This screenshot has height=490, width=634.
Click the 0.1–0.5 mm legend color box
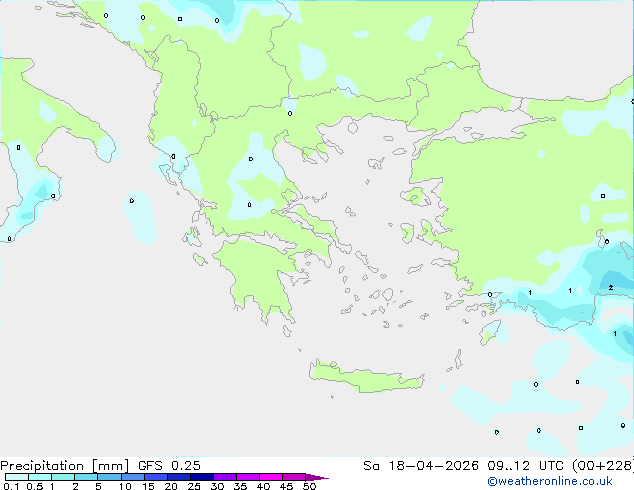click(17, 477)
